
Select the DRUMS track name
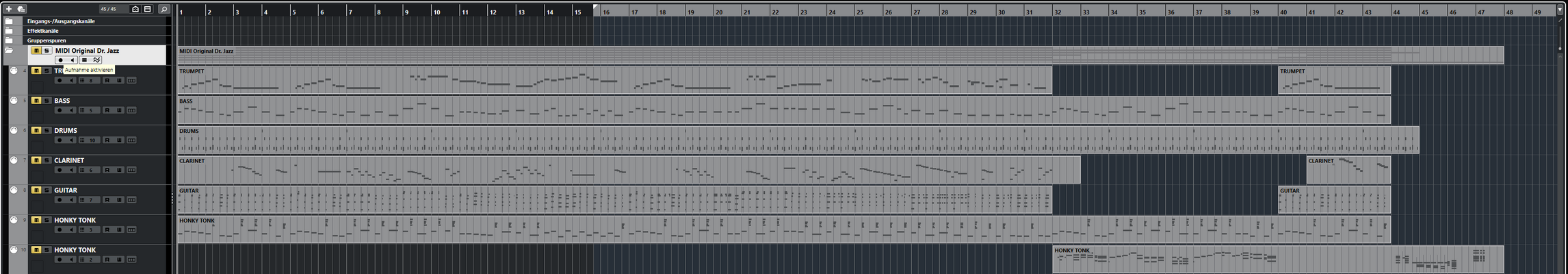[66, 130]
